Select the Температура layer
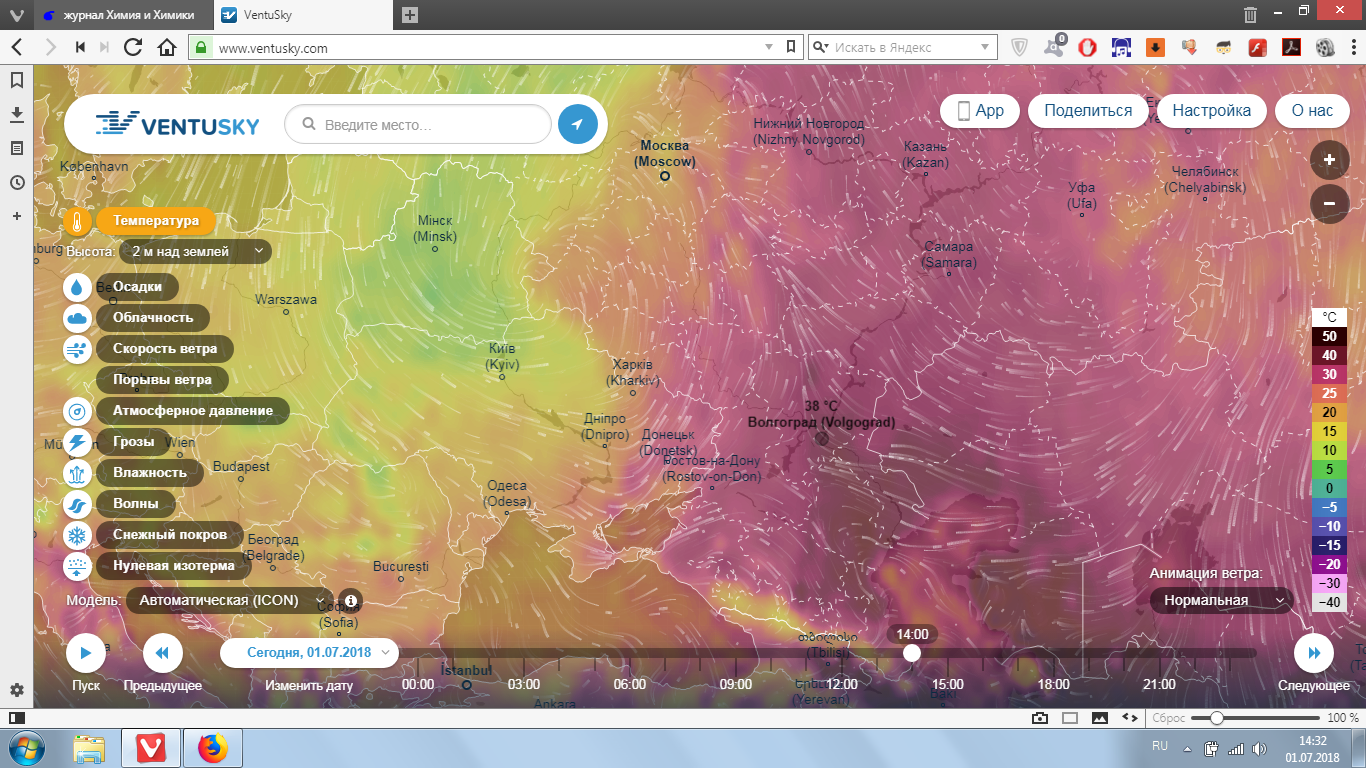1366x768 pixels. (x=155, y=221)
